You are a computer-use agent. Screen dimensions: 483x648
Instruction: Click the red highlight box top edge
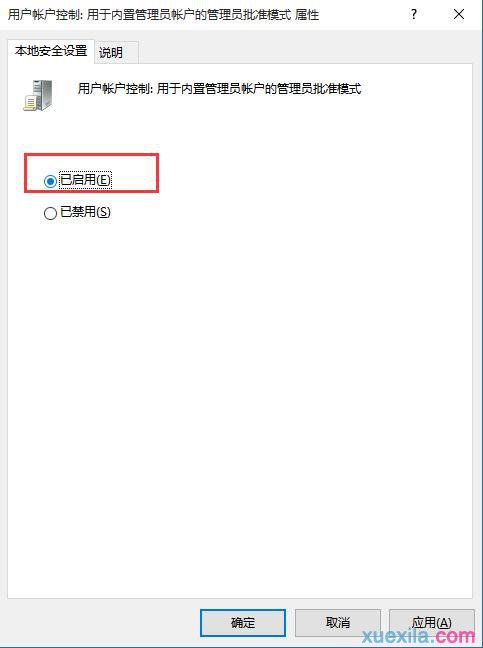coord(91,155)
